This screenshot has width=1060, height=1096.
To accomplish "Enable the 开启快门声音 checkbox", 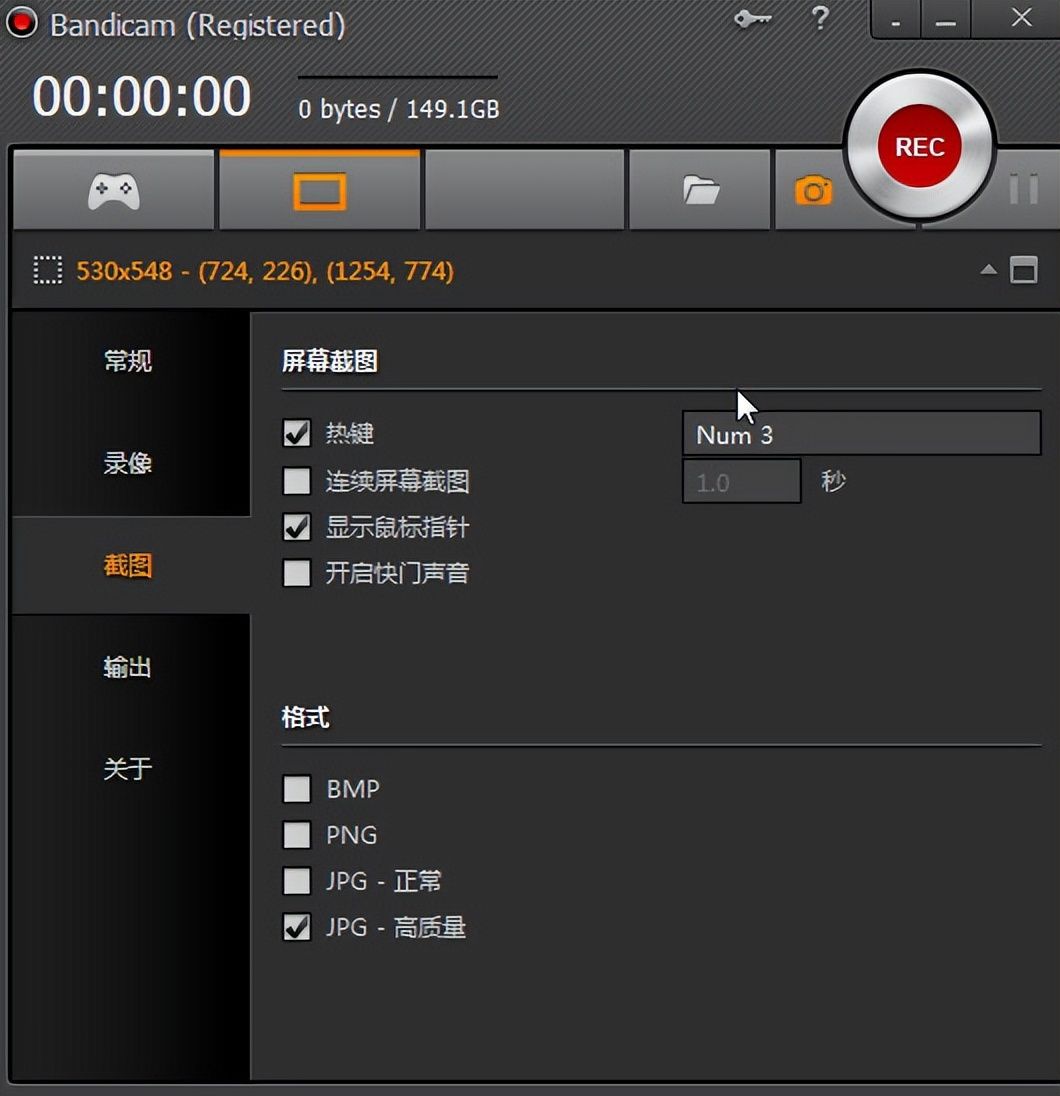I will (297, 574).
